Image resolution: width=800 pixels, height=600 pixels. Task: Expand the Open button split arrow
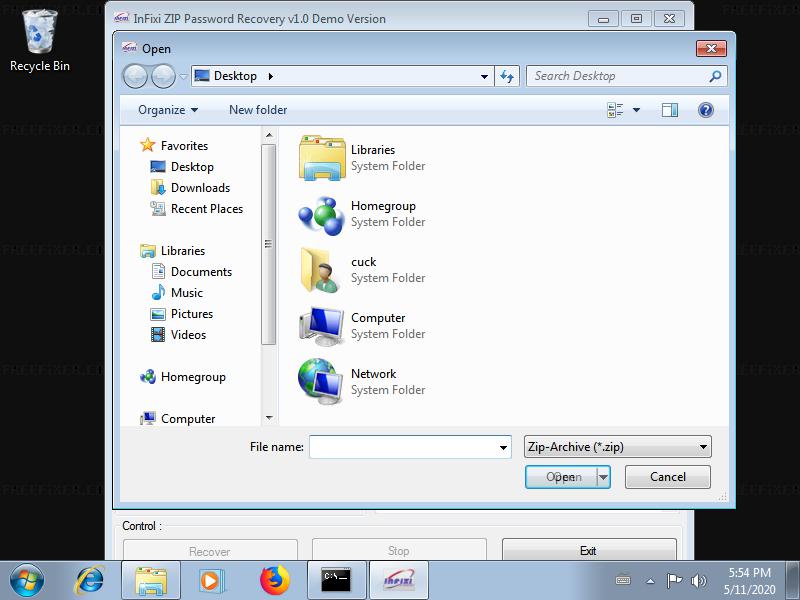click(x=603, y=478)
